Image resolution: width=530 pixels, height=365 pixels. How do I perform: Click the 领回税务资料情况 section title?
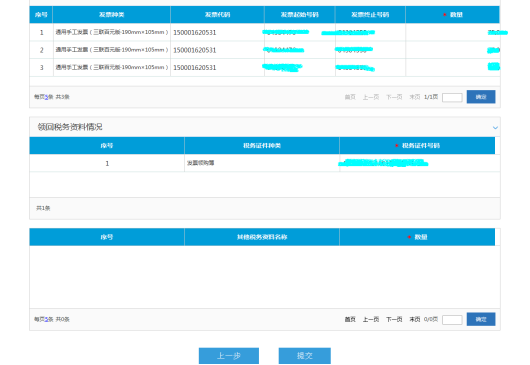pyautogui.click(x=70, y=127)
